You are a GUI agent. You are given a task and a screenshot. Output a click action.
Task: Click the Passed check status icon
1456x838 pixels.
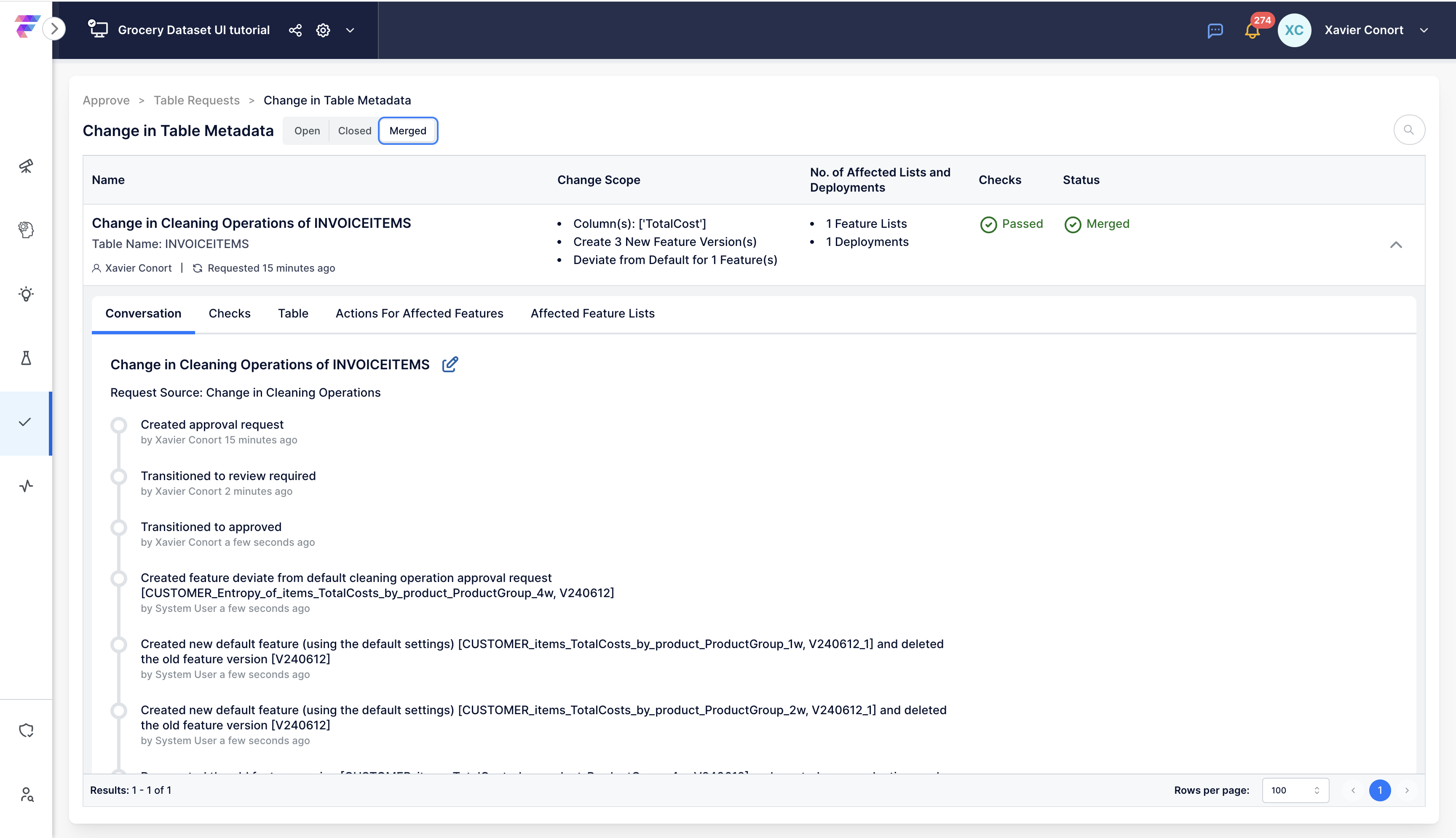click(x=988, y=224)
